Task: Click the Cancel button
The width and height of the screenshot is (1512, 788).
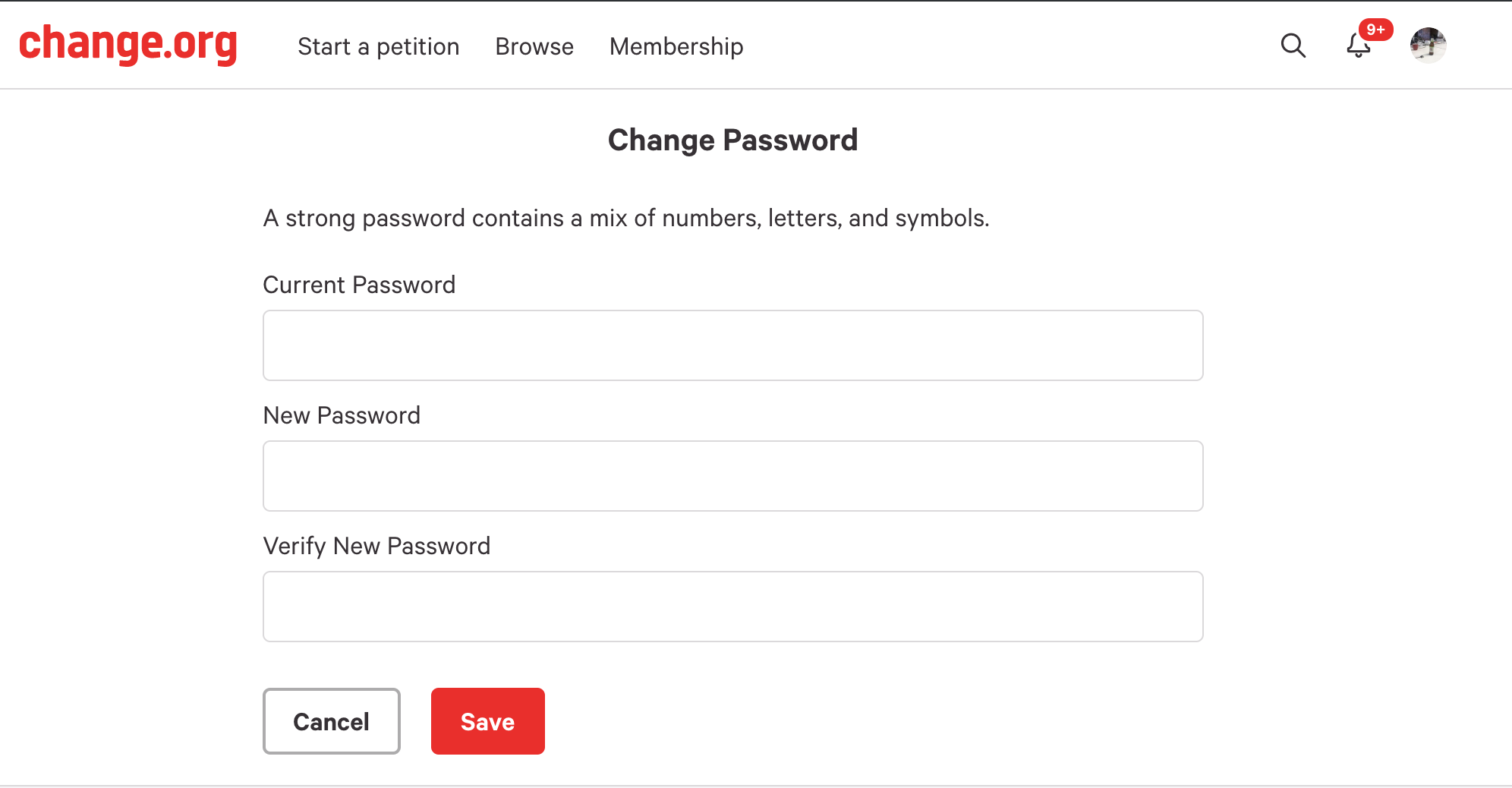Action: click(x=332, y=721)
